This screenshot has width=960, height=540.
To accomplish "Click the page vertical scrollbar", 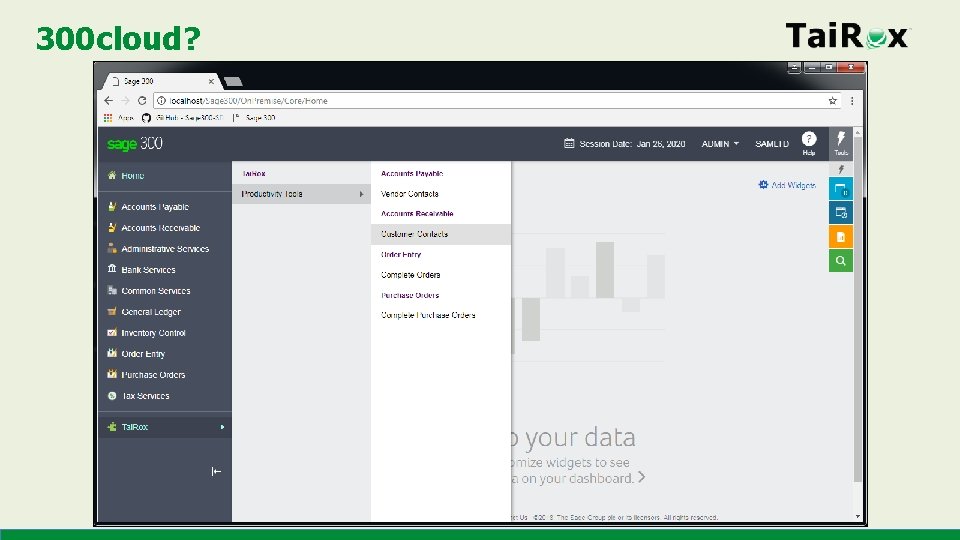I will pyautogui.click(x=857, y=309).
